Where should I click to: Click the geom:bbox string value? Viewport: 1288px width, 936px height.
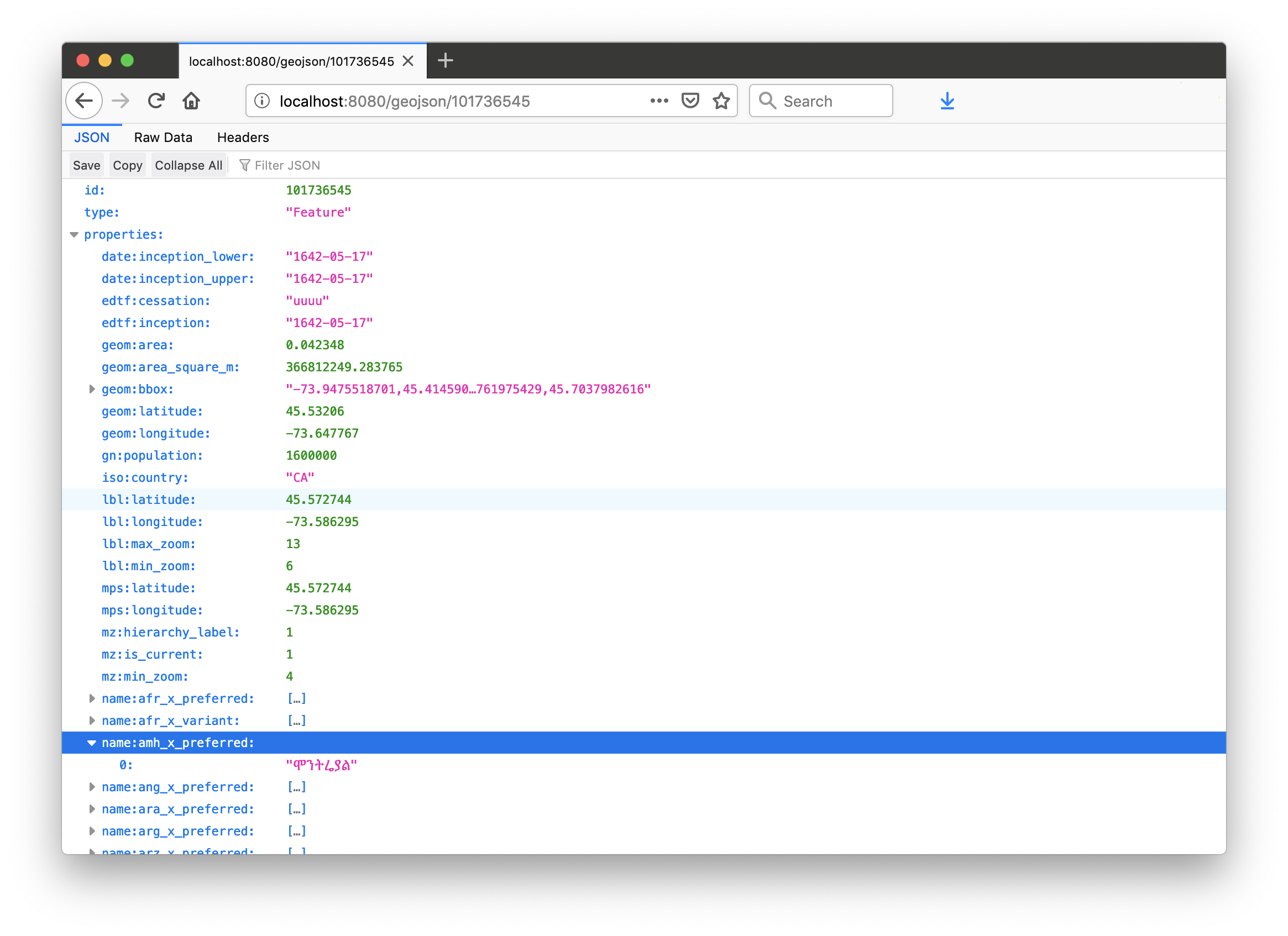click(x=469, y=390)
